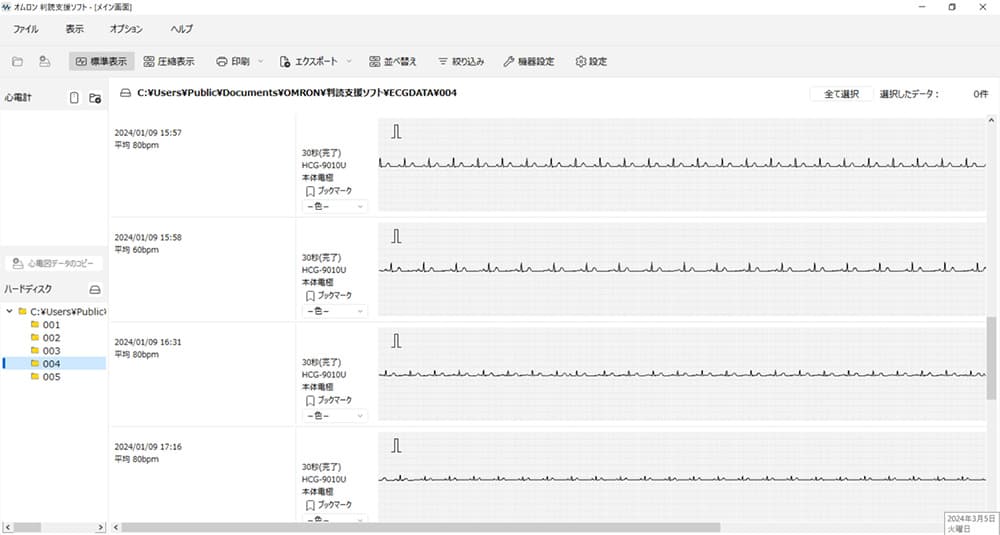Select folder 002 in the tree
The image size is (1000, 535).
[51, 338]
